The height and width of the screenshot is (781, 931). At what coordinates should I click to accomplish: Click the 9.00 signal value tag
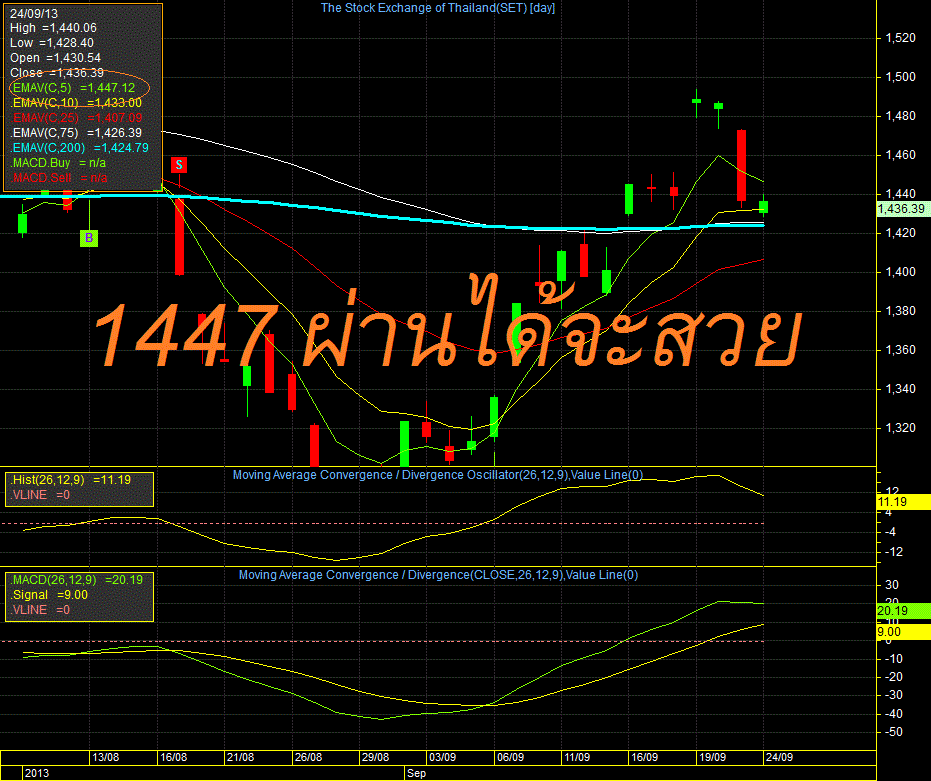(x=903, y=632)
